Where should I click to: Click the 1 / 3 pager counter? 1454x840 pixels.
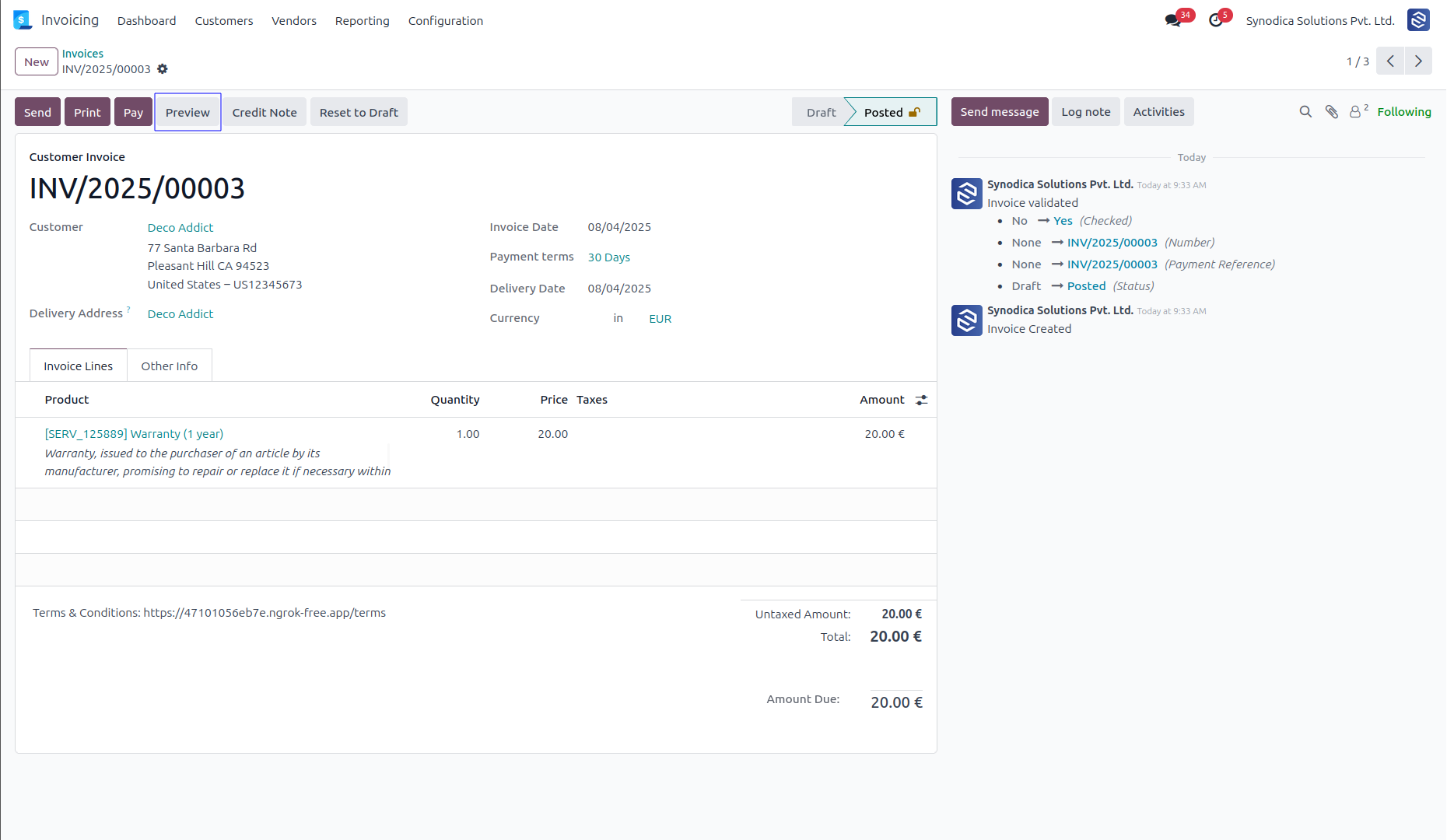(1358, 61)
